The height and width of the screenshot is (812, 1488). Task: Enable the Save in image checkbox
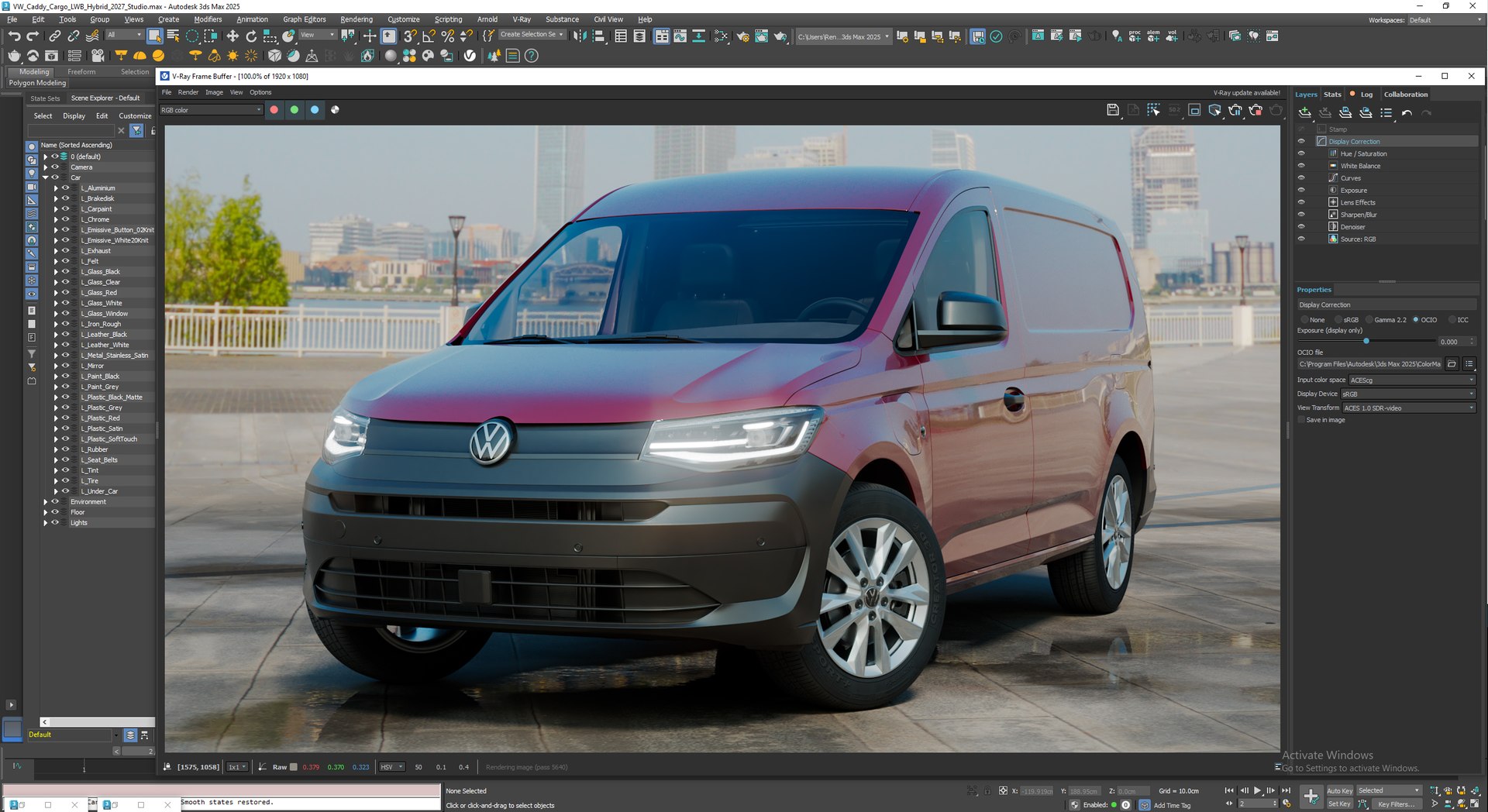coord(1302,420)
